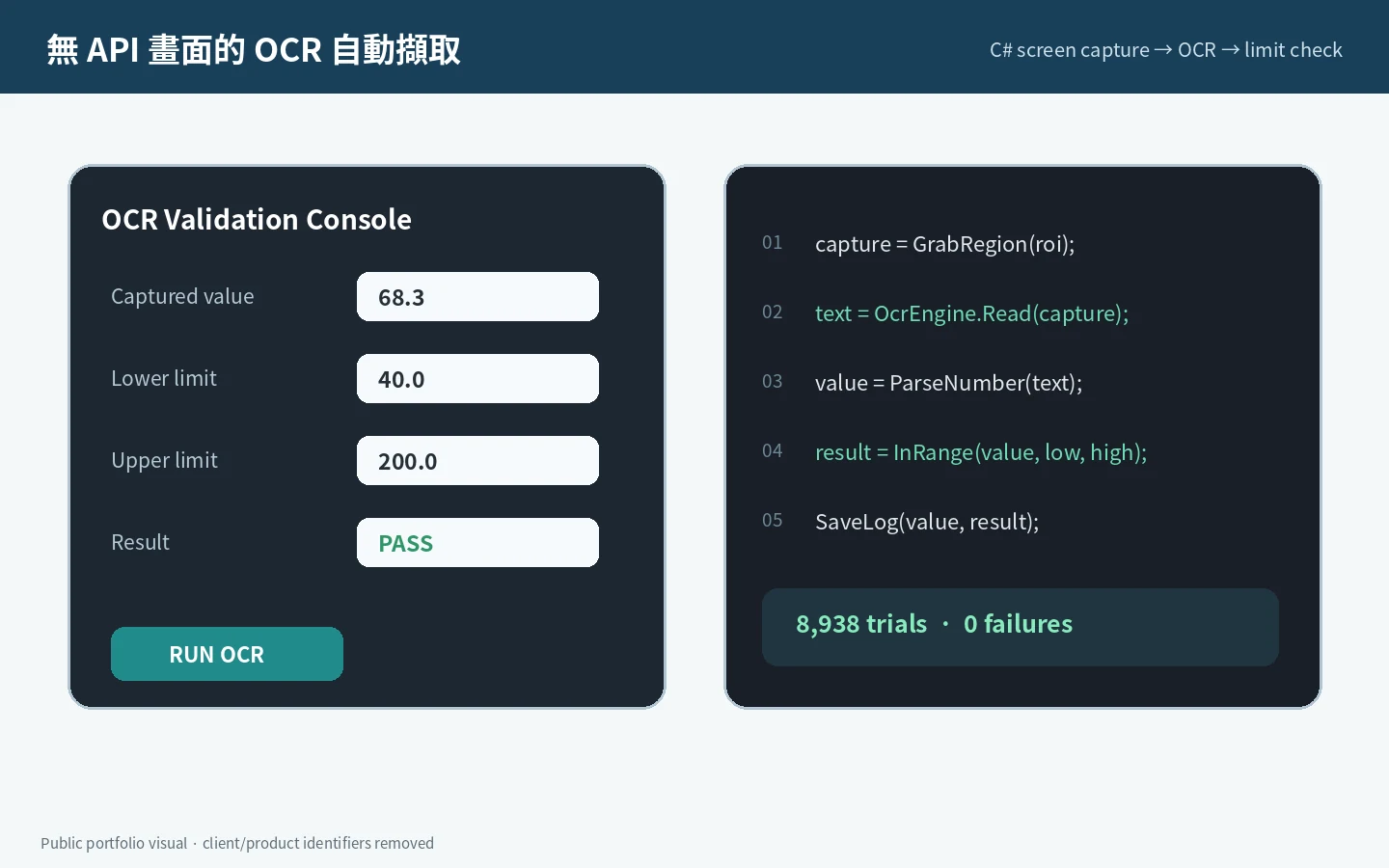Click the Upper limit label
The width and height of the screenshot is (1389, 868).
pos(164,461)
